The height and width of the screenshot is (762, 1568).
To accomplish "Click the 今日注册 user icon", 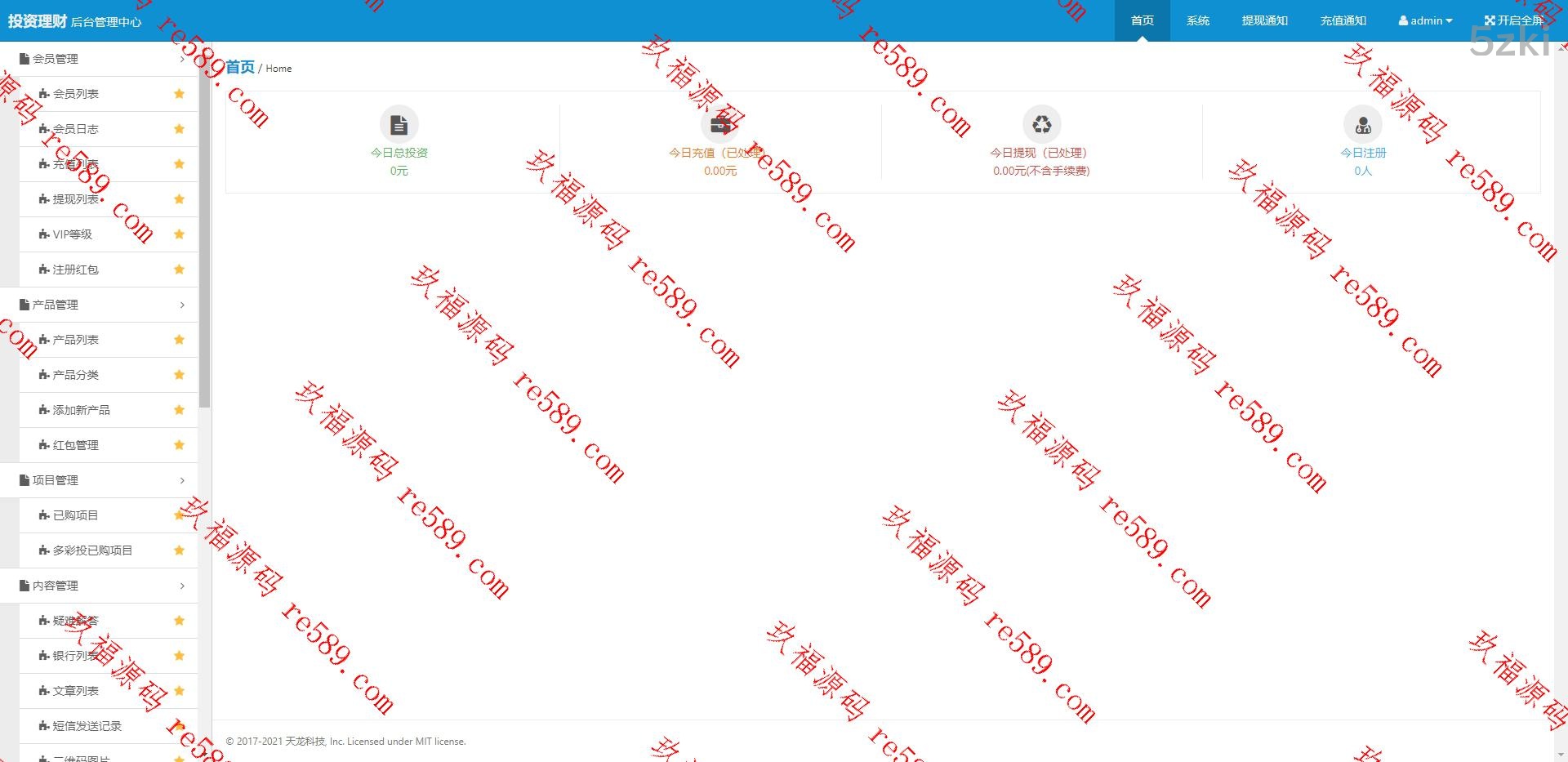I will [1362, 125].
